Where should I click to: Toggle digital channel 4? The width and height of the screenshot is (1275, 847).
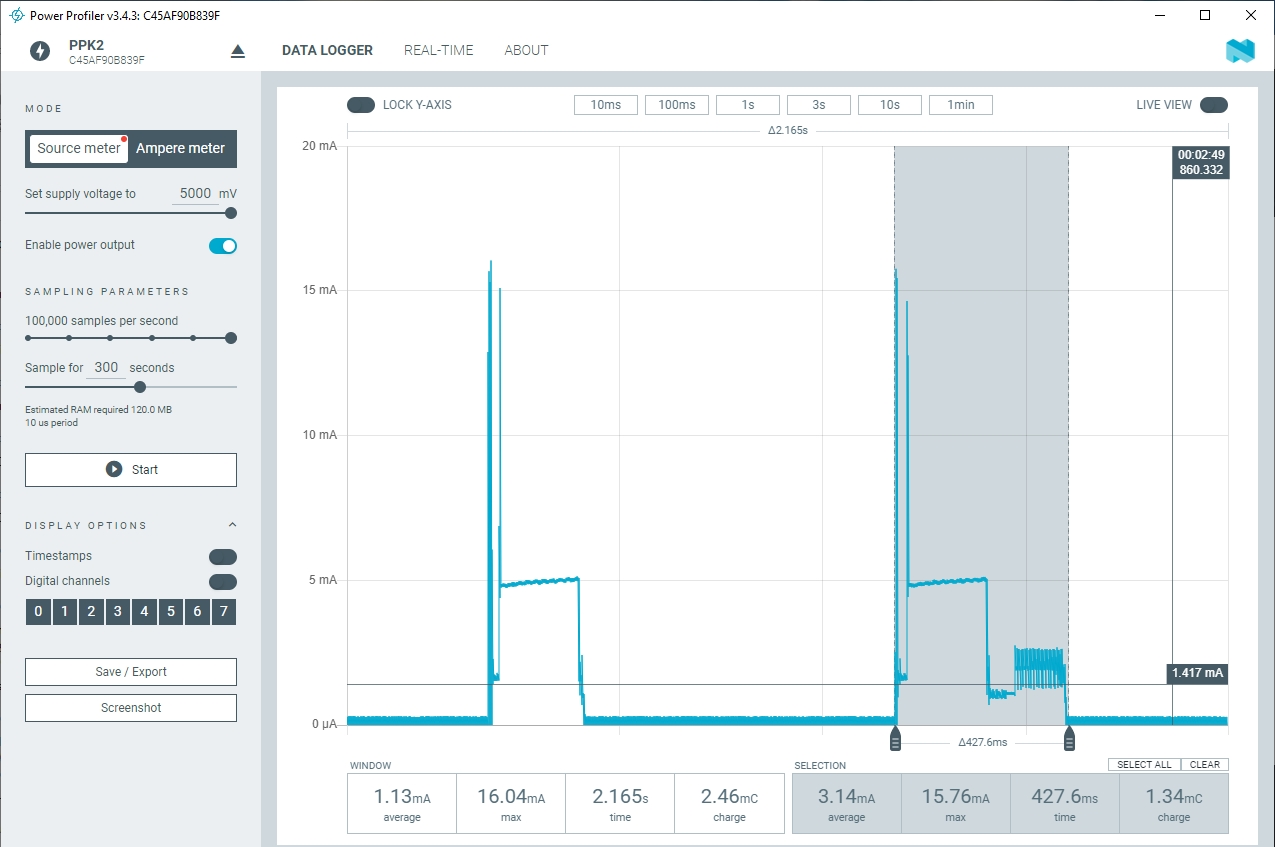click(x=144, y=612)
